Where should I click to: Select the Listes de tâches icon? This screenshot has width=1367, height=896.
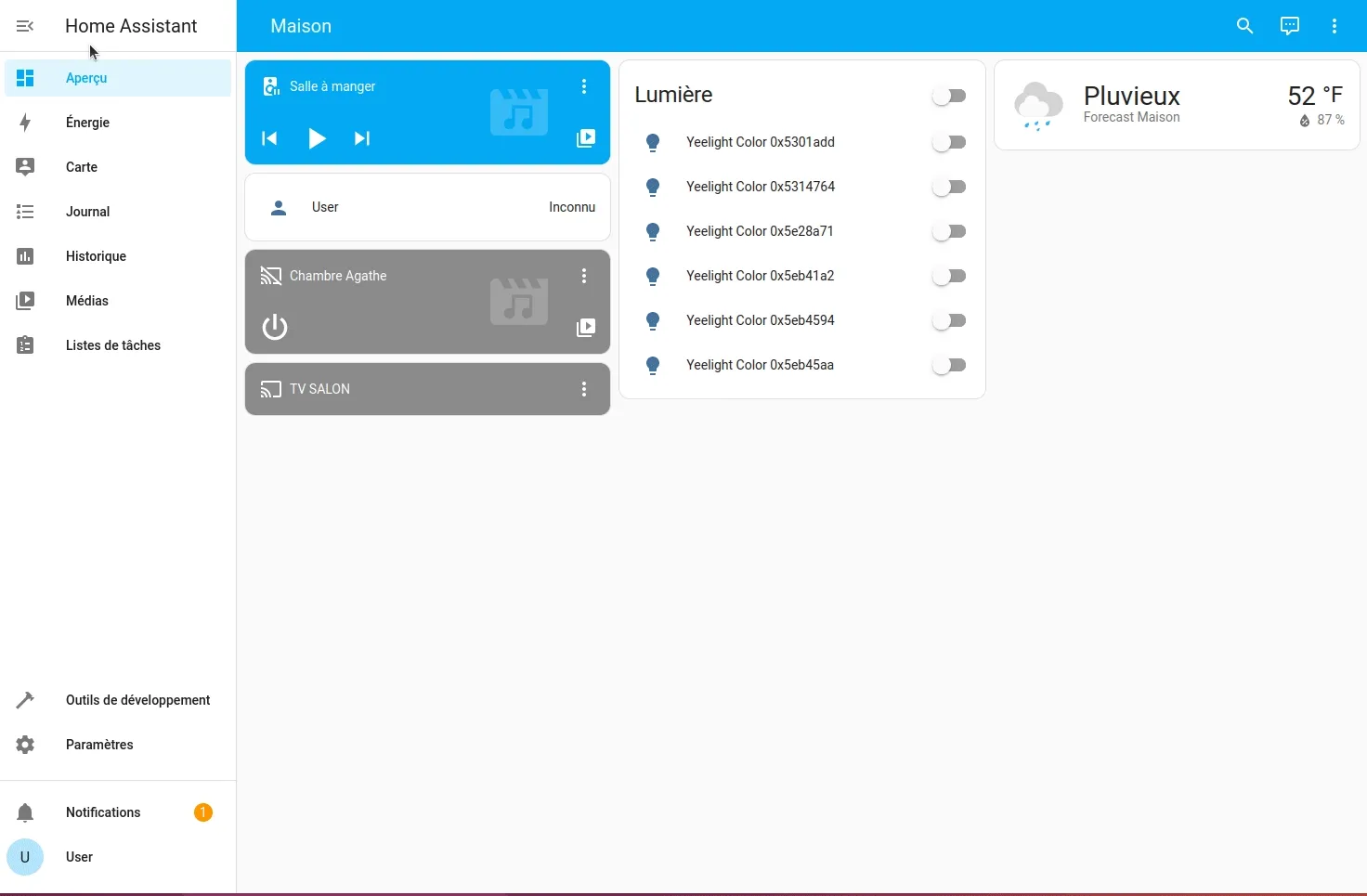tap(25, 344)
